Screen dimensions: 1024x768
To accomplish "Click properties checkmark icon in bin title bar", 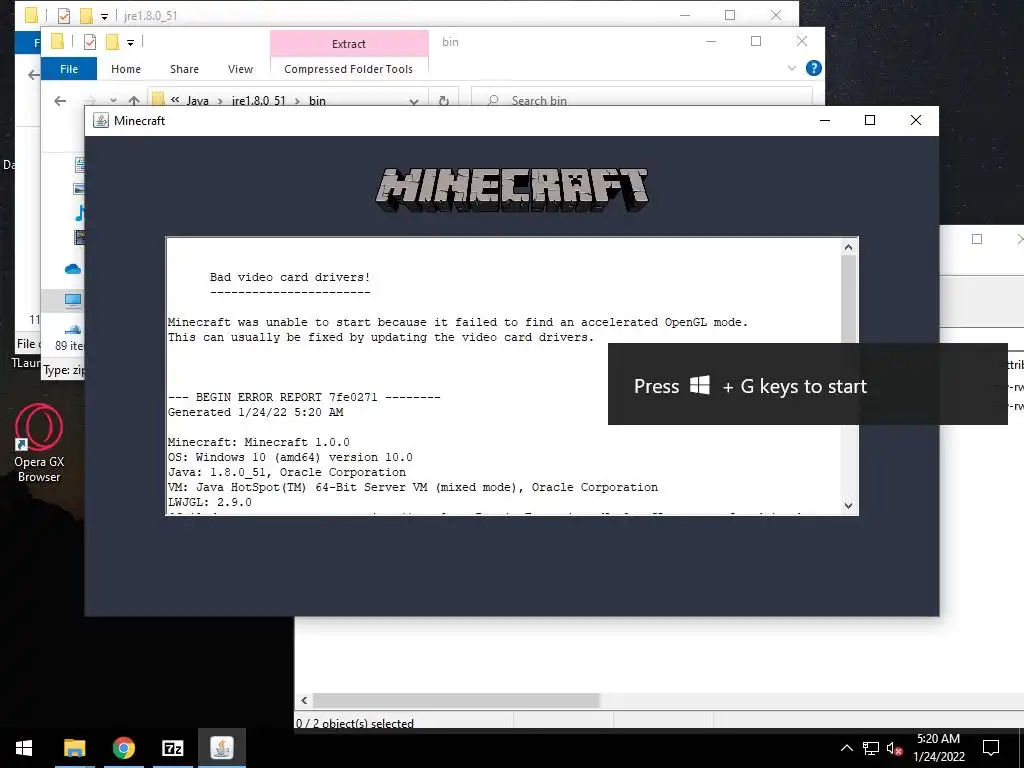I will [90, 42].
